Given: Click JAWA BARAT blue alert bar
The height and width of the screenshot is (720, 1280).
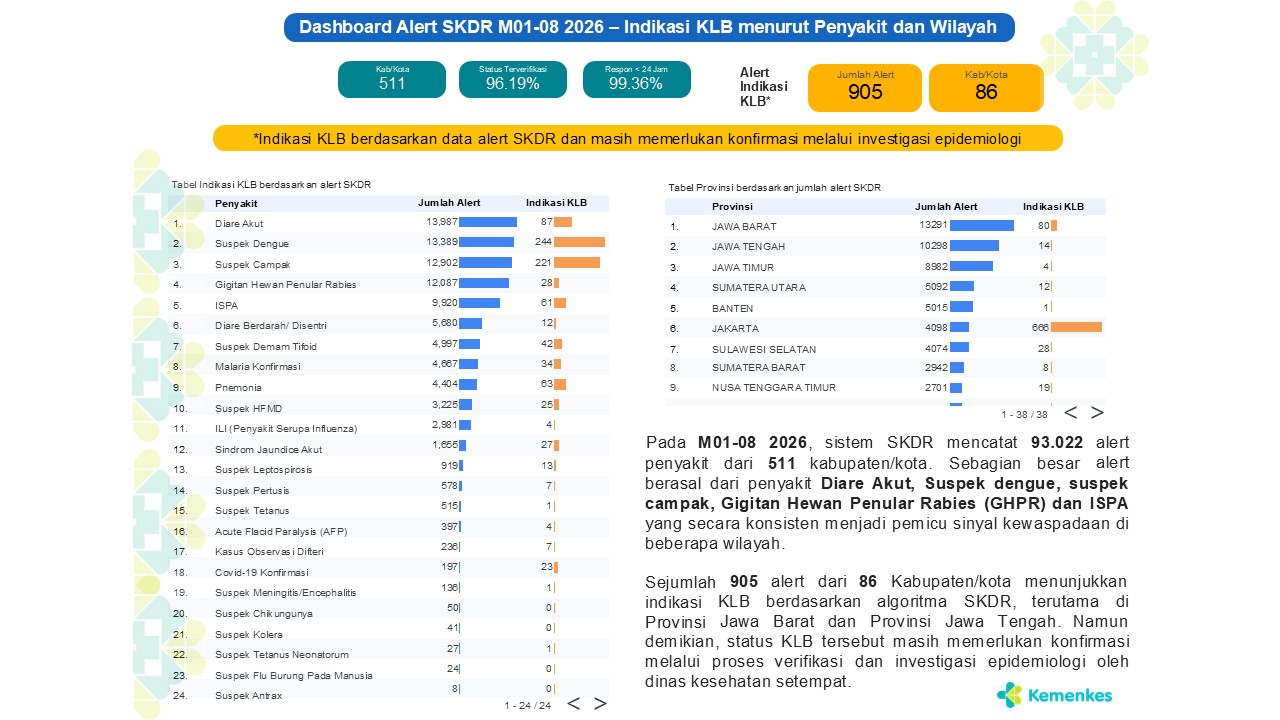Looking at the screenshot, I should point(981,226).
